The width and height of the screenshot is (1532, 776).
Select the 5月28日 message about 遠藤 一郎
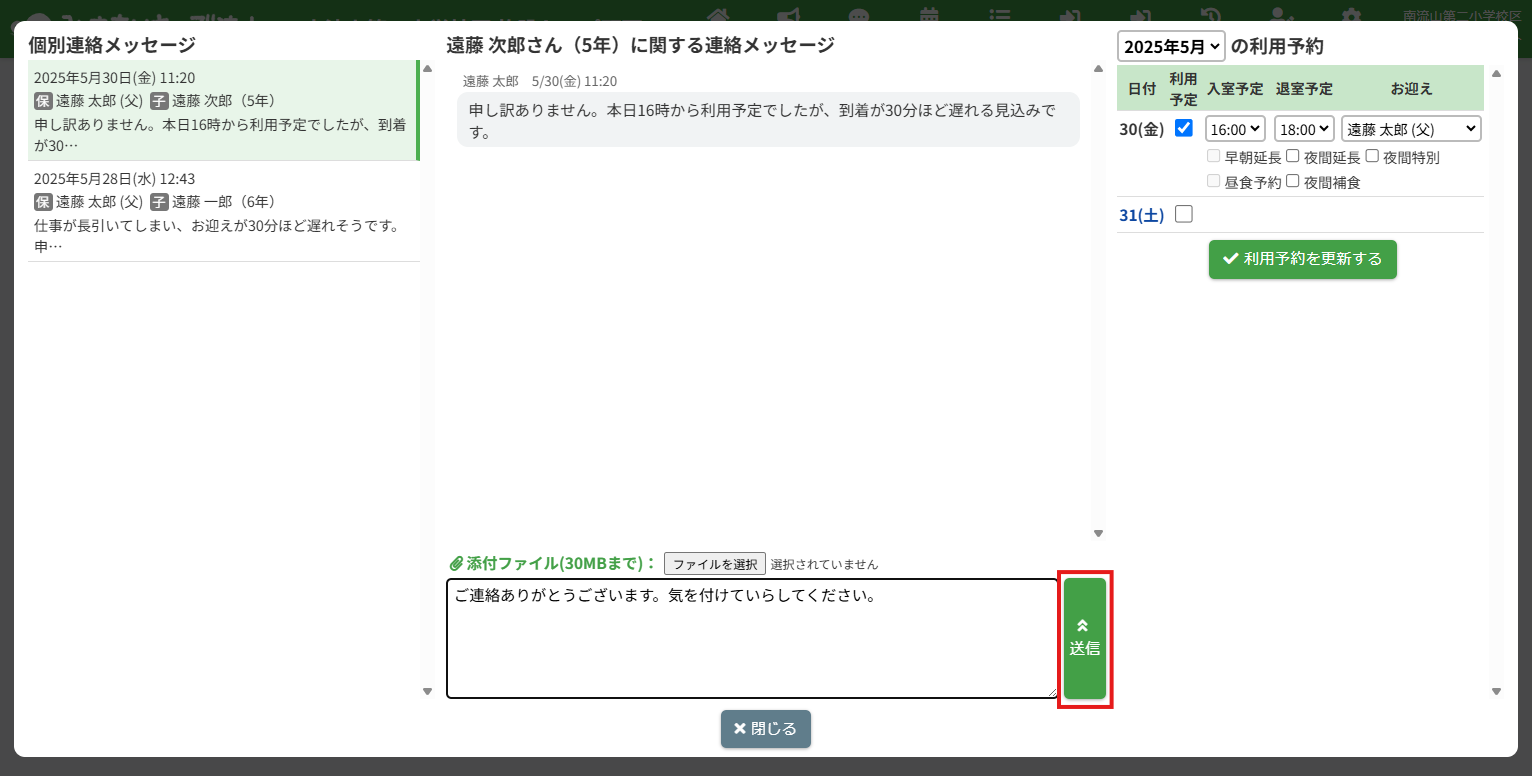(x=223, y=212)
